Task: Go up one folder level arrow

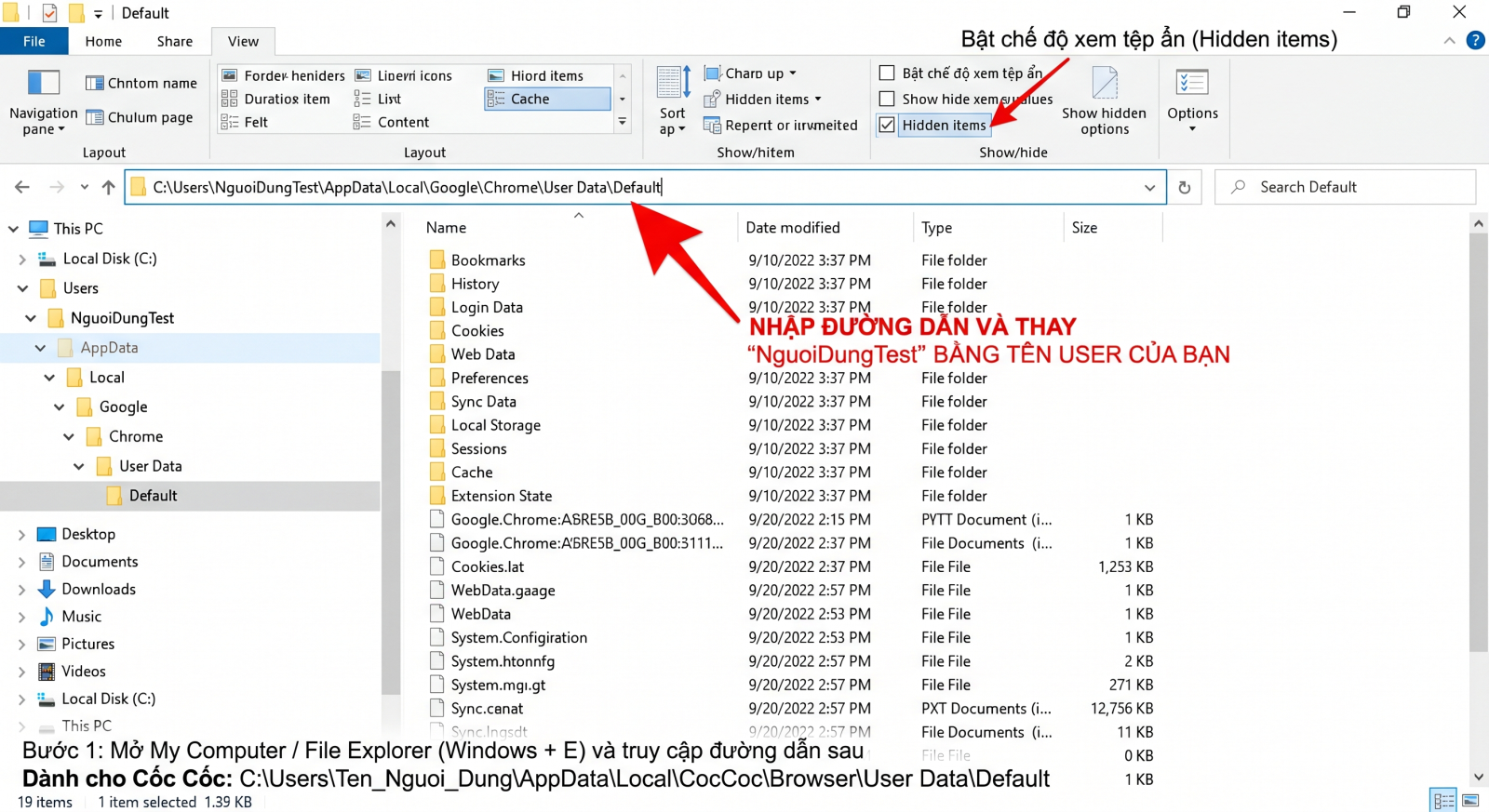Action: (x=109, y=187)
